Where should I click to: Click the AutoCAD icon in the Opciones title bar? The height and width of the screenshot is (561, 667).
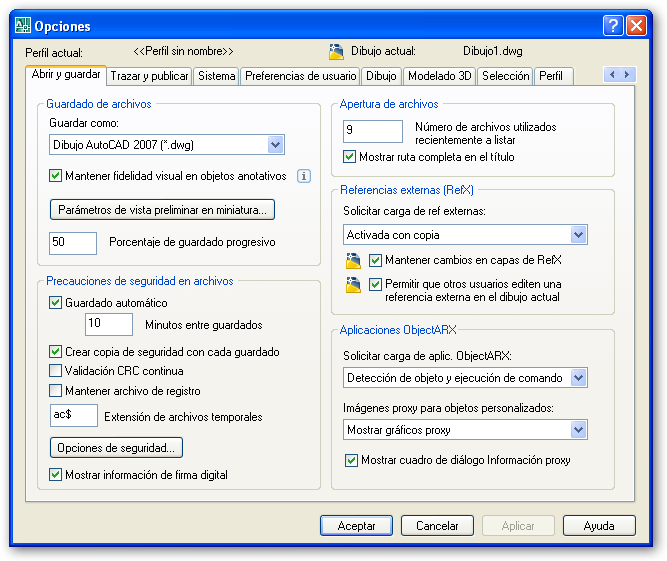(x=23, y=26)
